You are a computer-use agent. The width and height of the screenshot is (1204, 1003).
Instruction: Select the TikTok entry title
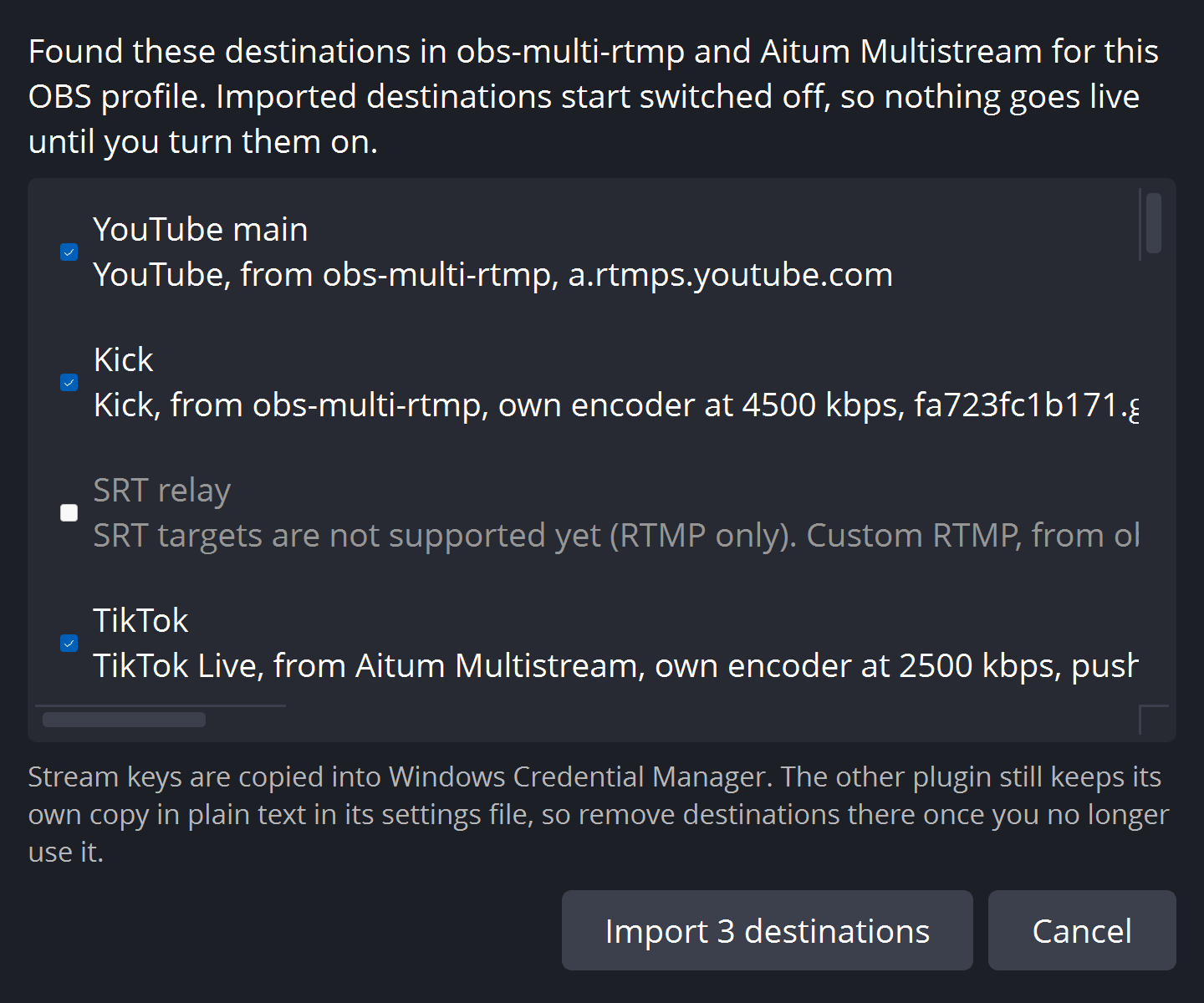click(140, 620)
